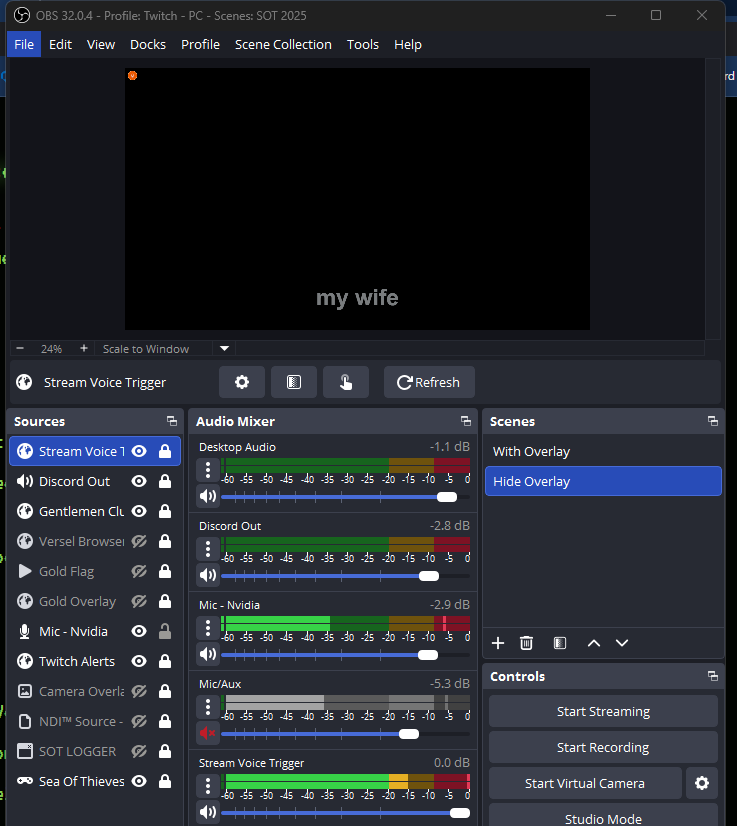This screenshot has width=737, height=826.
Task: Show Gold Flag source
Action: [x=139, y=572]
